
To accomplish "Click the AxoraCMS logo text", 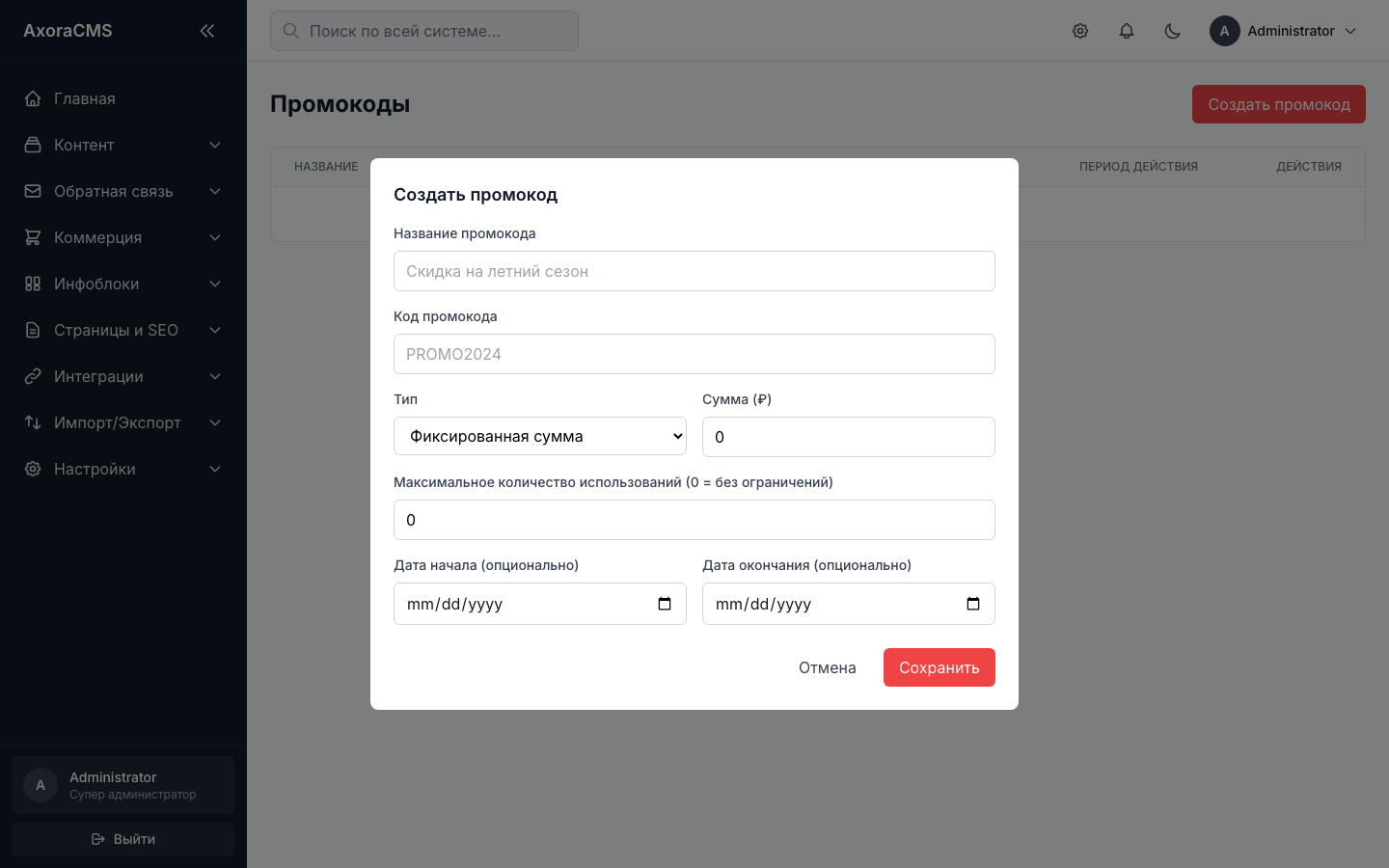I will pyautogui.click(x=68, y=31).
